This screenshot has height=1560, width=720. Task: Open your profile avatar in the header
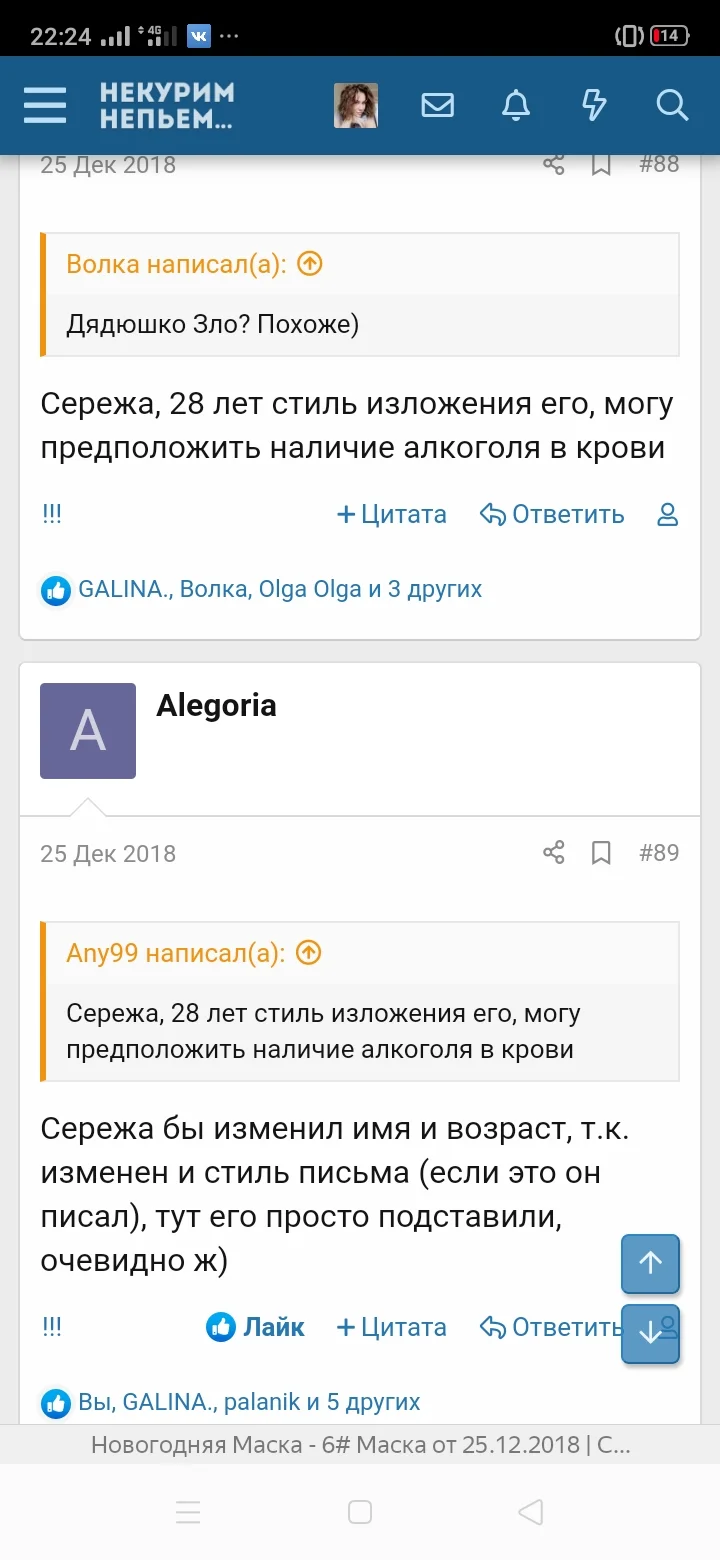355,105
